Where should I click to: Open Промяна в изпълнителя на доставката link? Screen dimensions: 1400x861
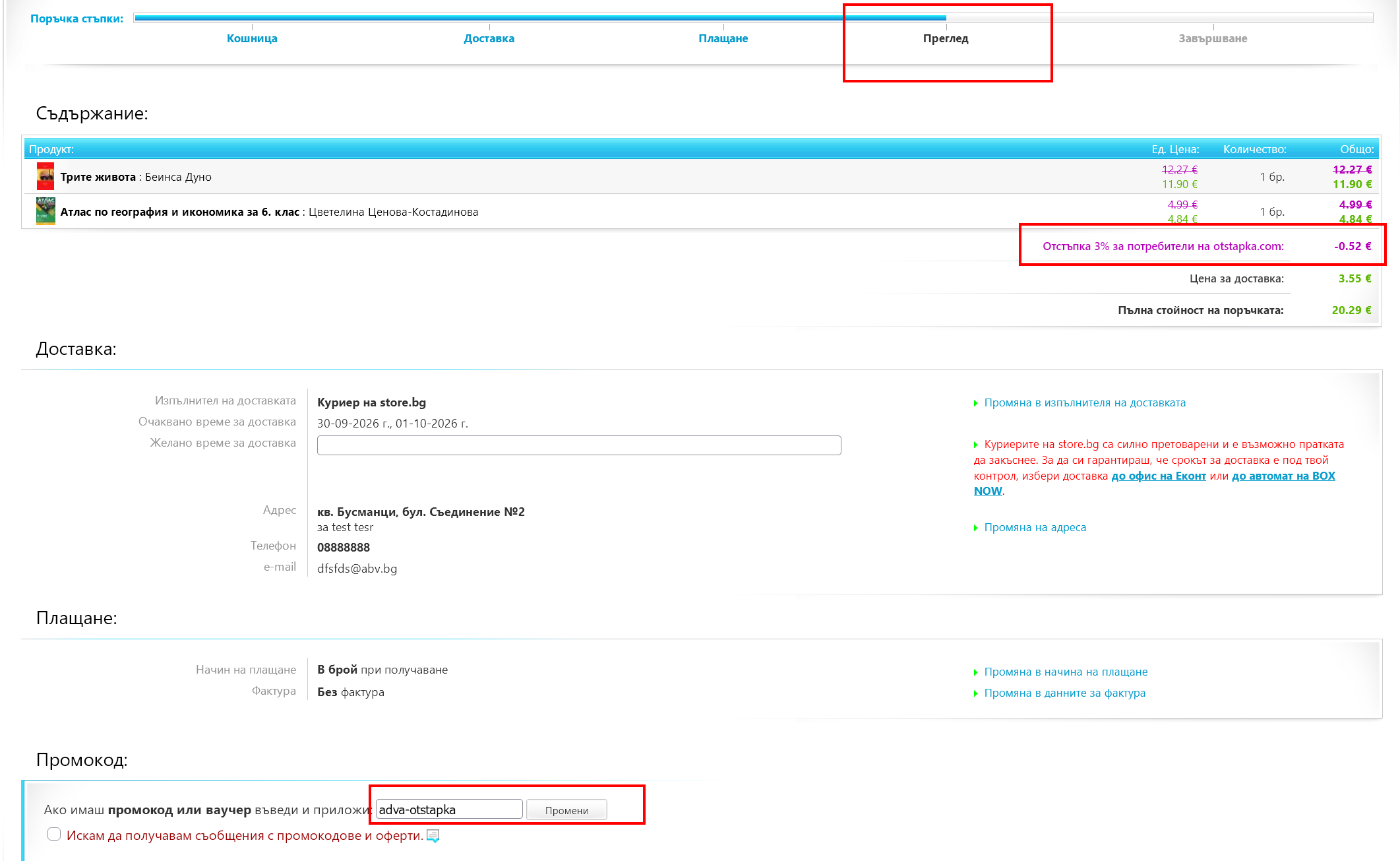coord(1085,402)
